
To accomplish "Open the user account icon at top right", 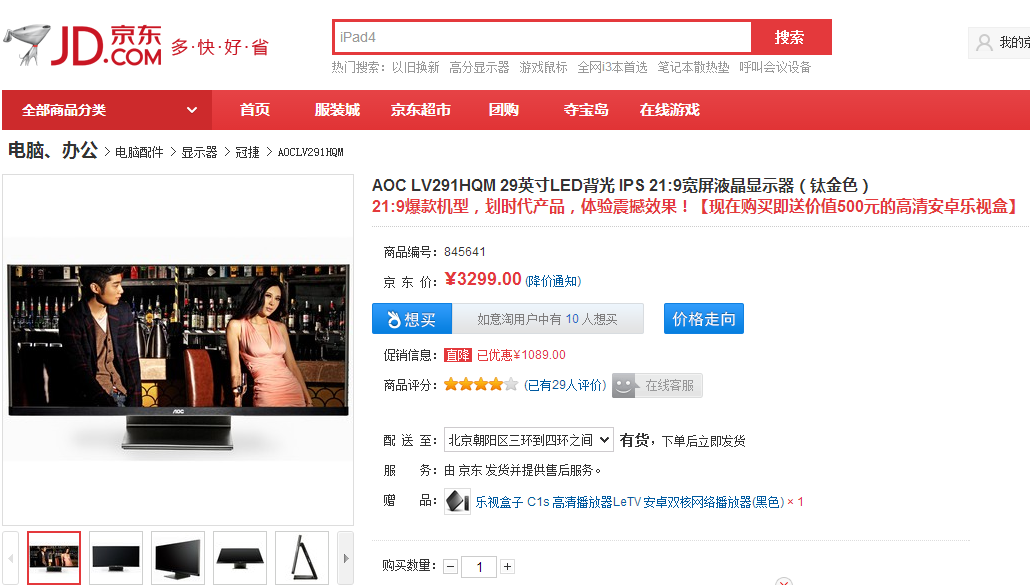I will coord(984,43).
